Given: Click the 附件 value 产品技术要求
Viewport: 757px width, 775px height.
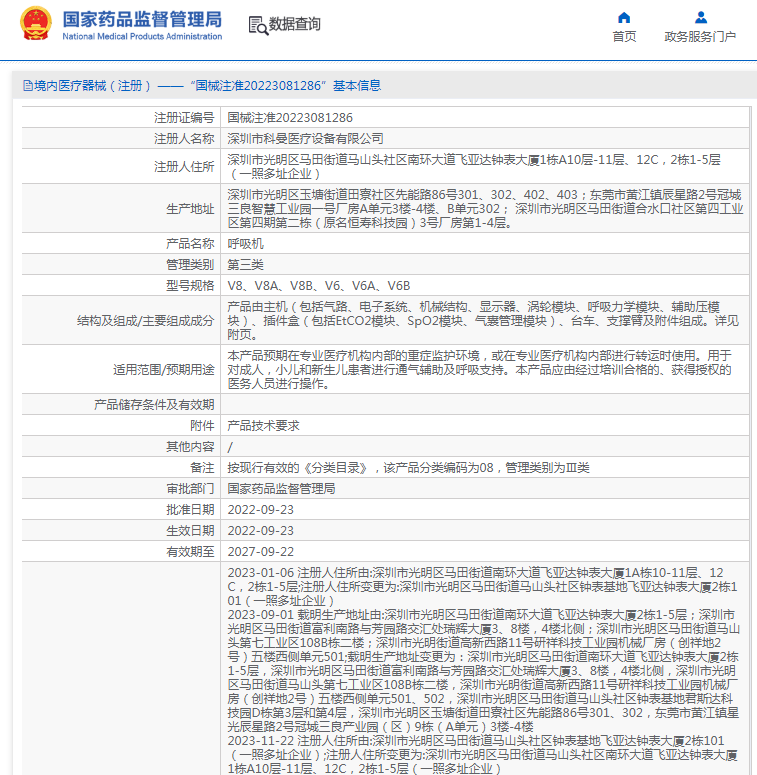Looking at the screenshot, I should (263, 425).
